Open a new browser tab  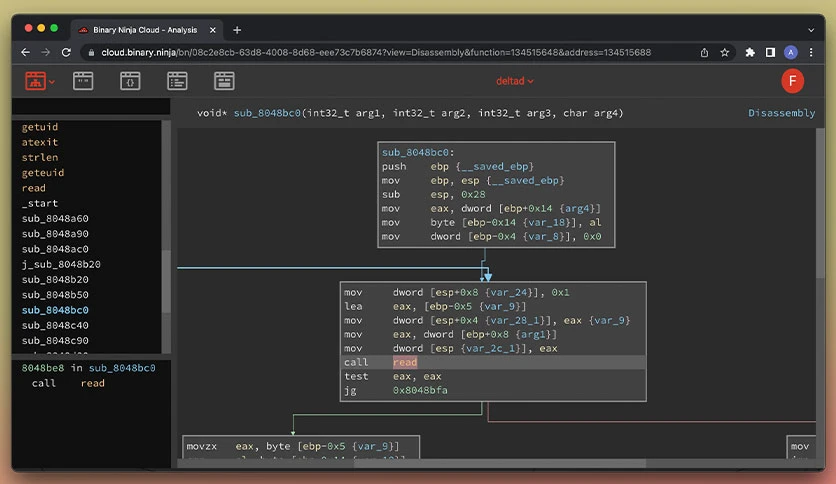click(237, 30)
